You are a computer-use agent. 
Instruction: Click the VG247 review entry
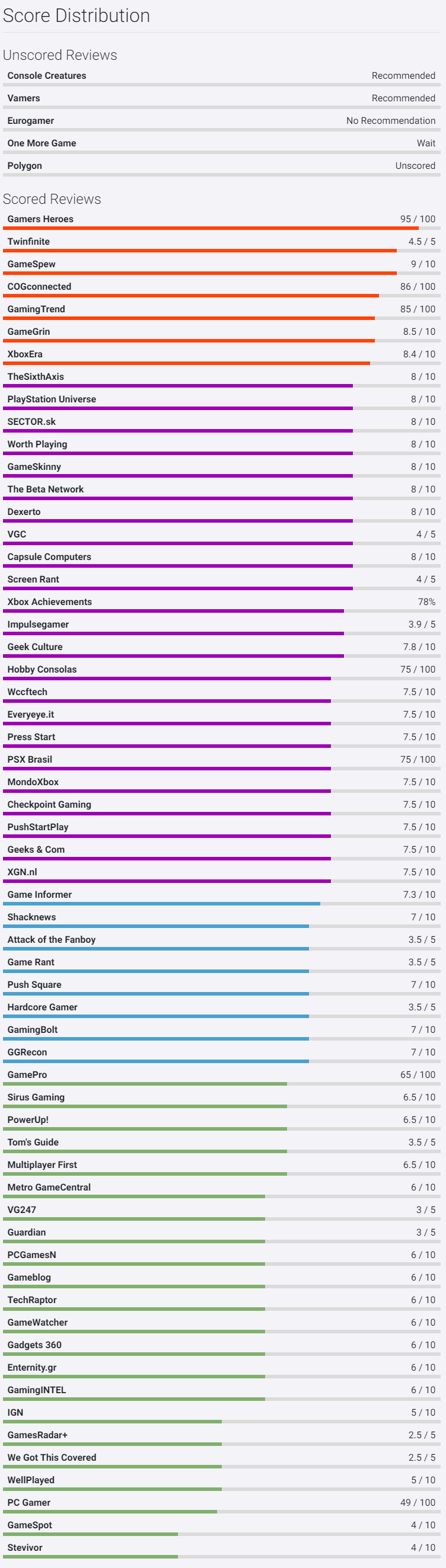pos(21,1209)
